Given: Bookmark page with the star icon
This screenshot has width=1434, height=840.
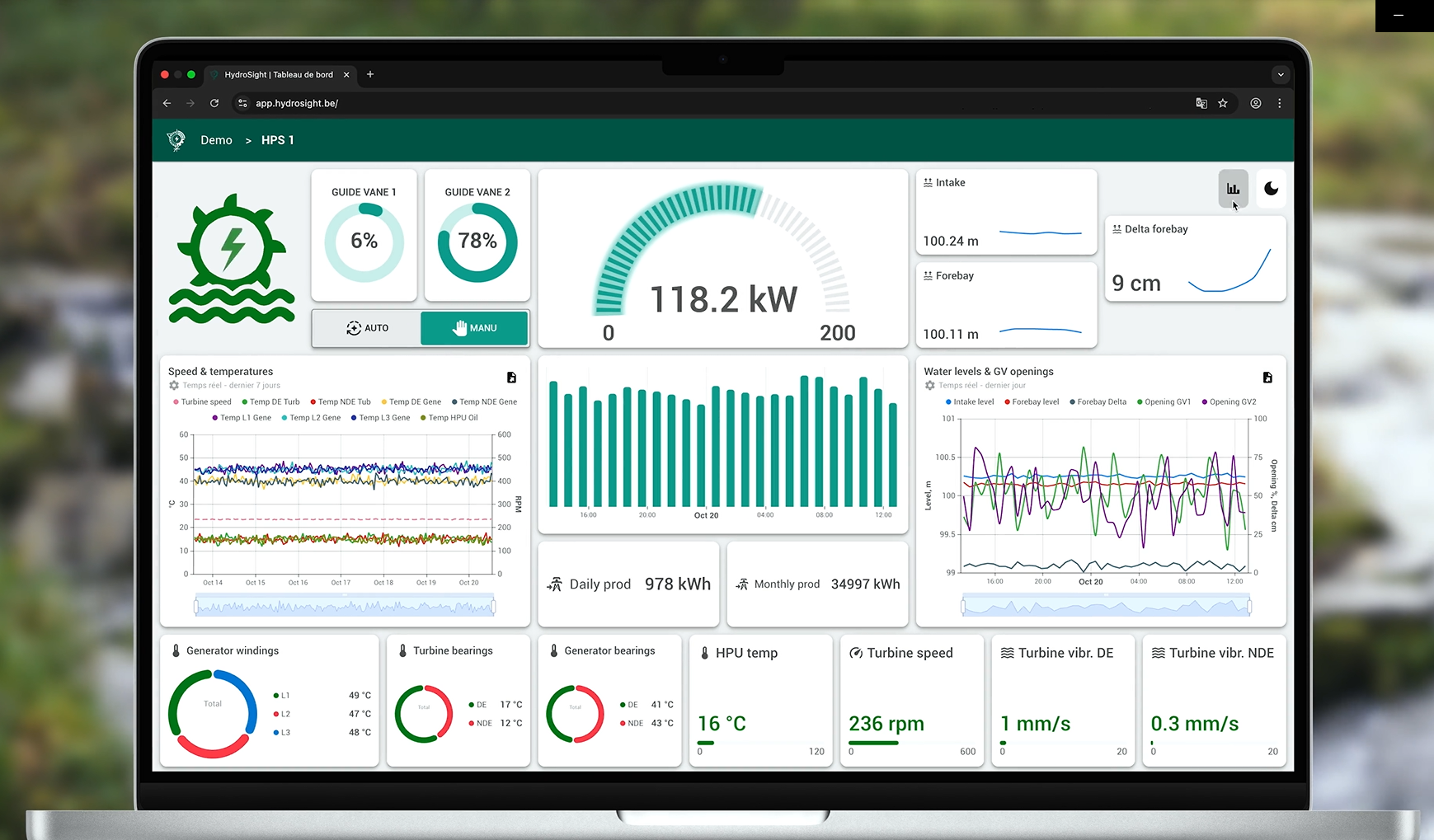Looking at the screenshot, I should point(1223,103).
